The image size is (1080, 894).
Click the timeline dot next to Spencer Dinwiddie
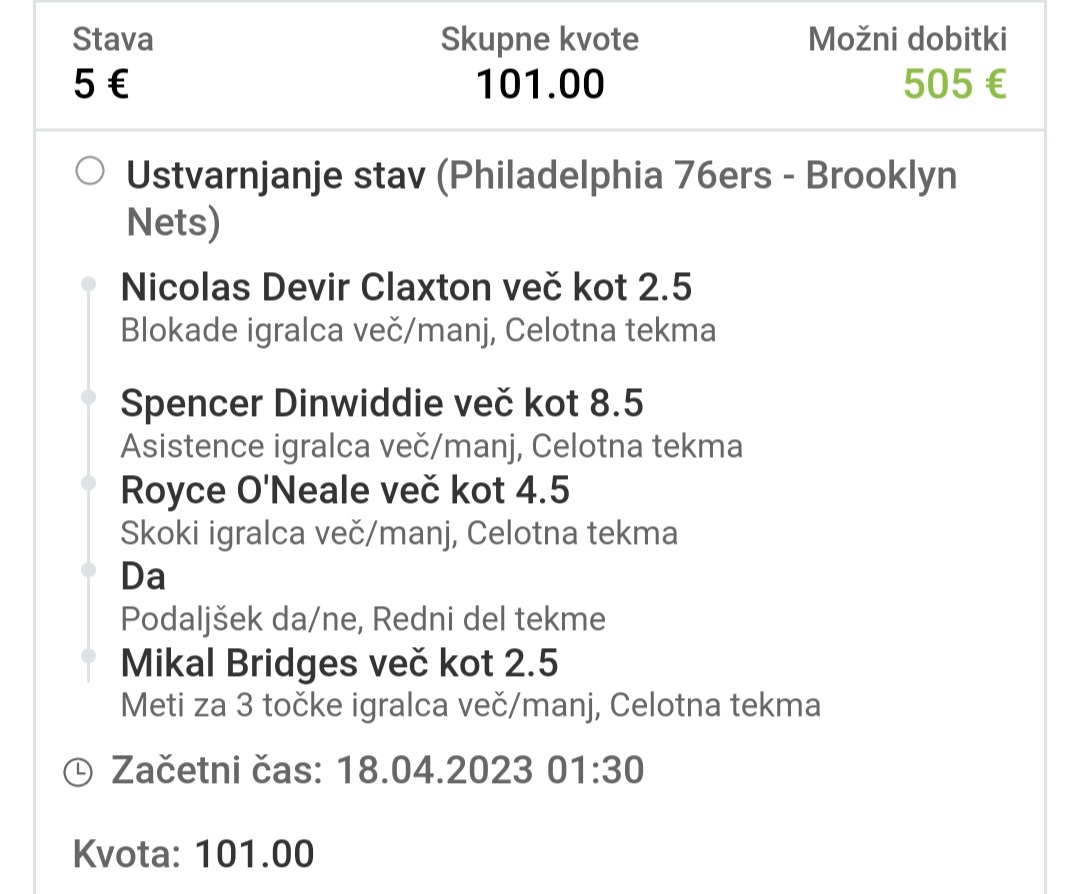(x=88, y=397)
